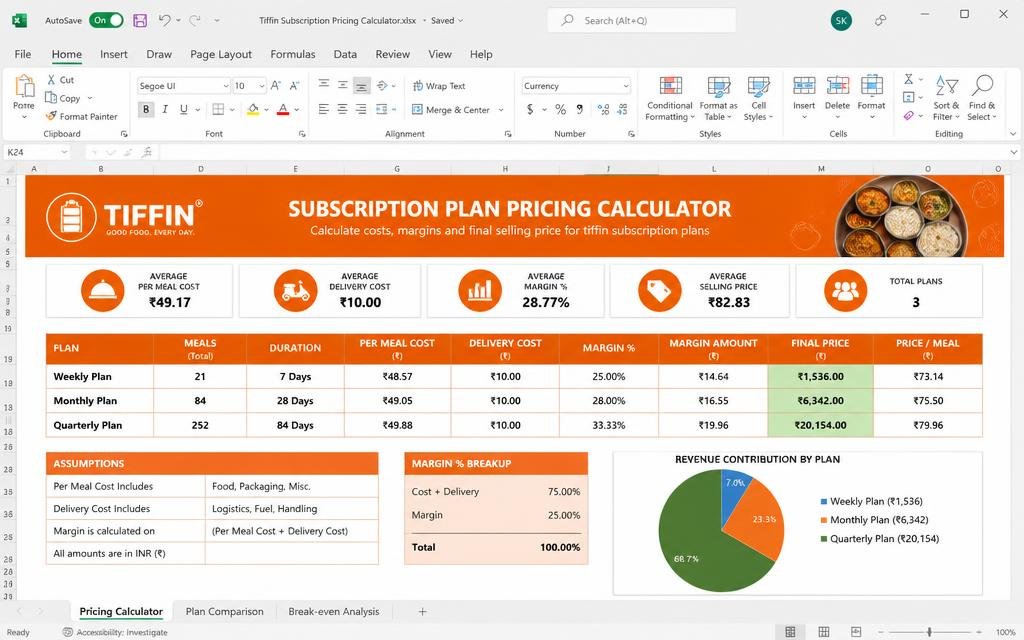Viewport: 1024px width, 640px height.
Task: Click the Delete cells icon
Action: [837, 86]
